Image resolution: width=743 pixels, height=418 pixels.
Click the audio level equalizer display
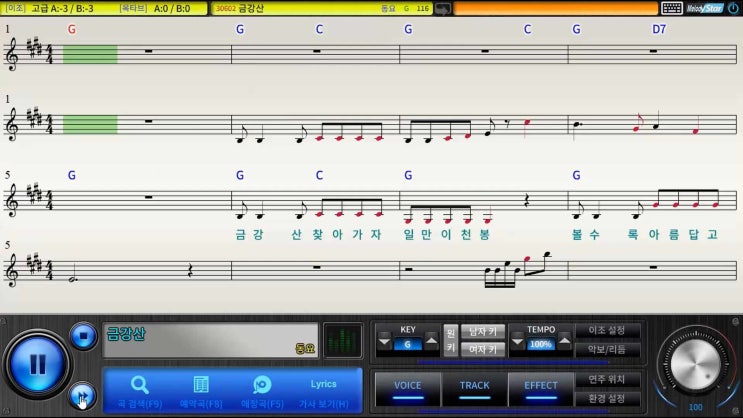point(343,340)
